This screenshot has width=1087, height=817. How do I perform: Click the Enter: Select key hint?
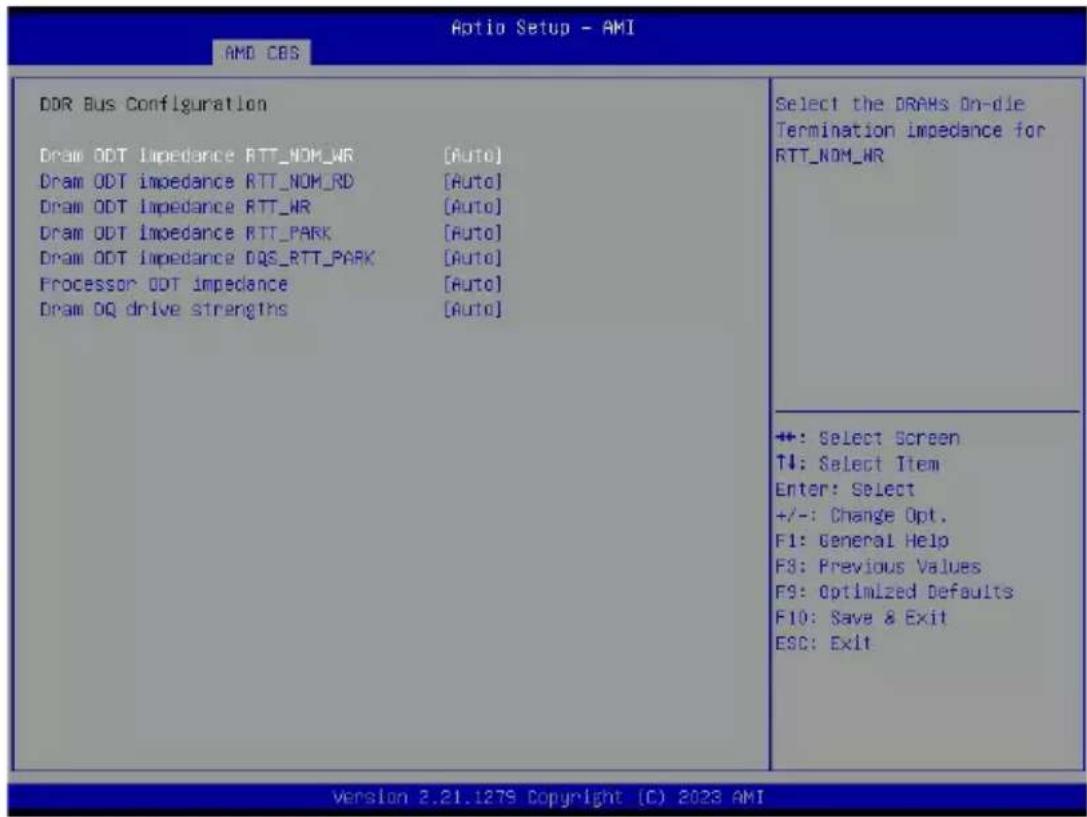[844, 489]
